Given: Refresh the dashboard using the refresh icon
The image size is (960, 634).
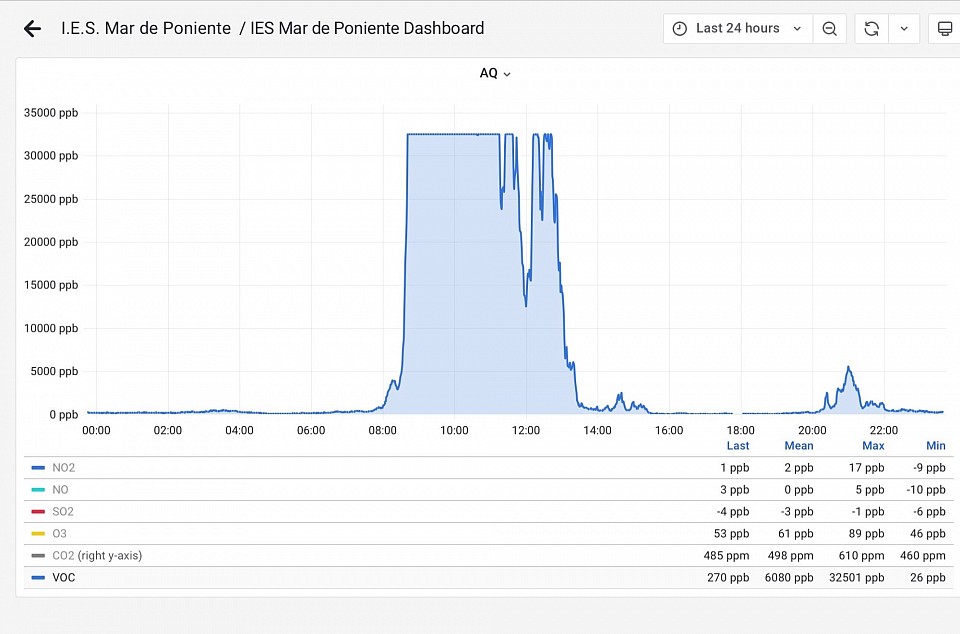Looking at the screenshot, I should [x=871, y=29].
